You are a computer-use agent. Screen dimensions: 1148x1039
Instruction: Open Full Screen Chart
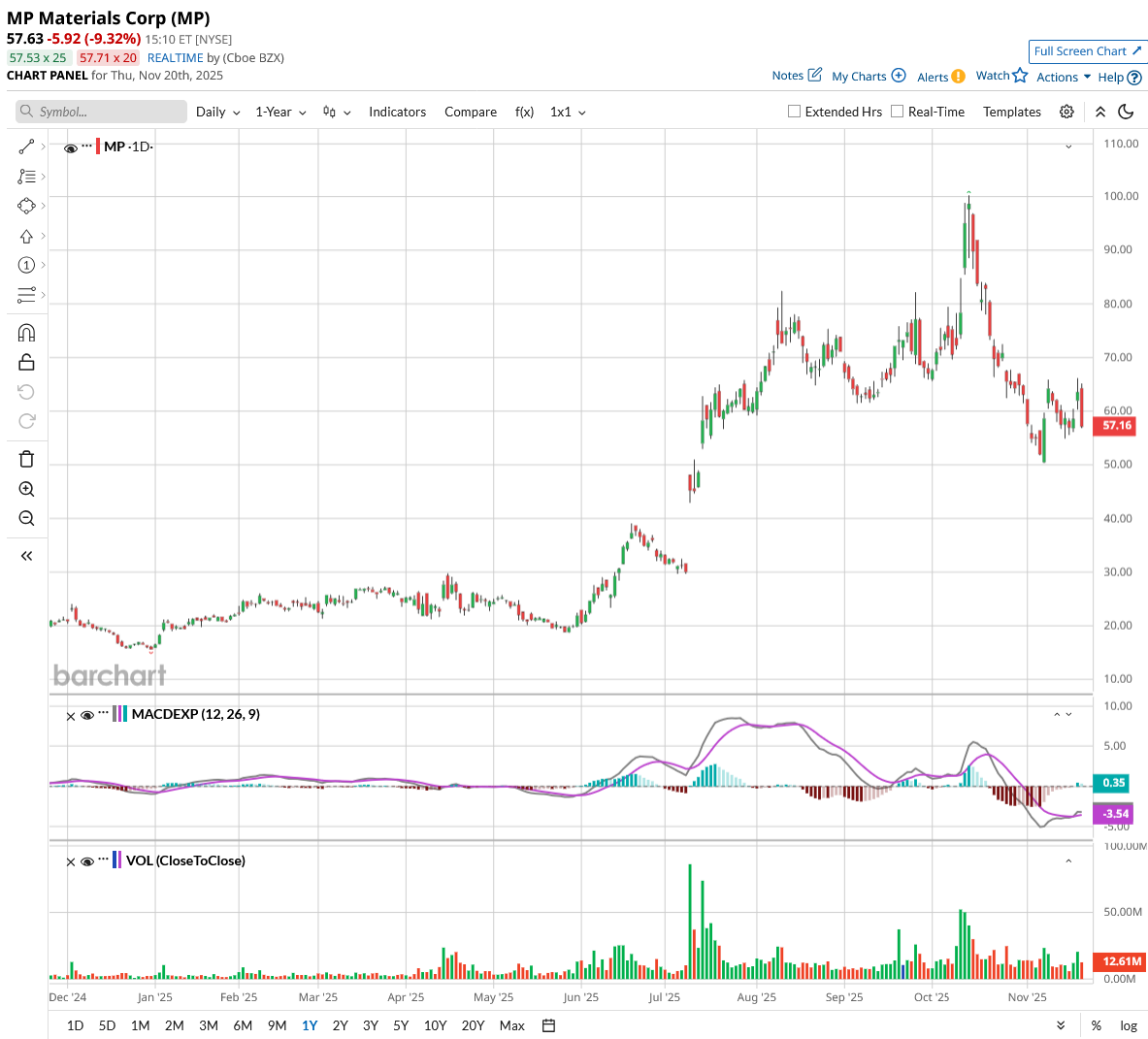1087,51
